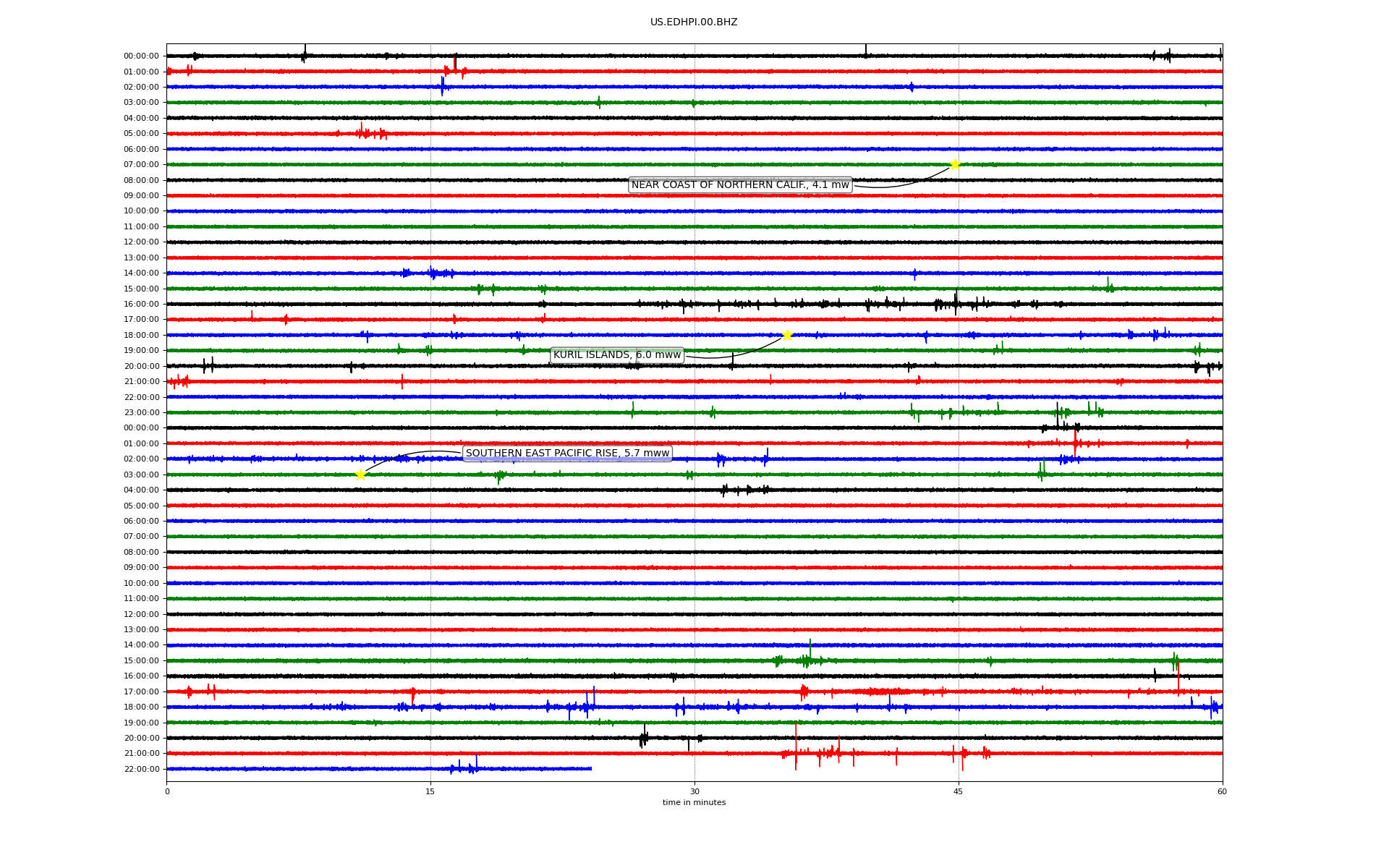Image resolution: width=1389 pixels, height=868 pixels.
Task: Click the KURIL ISLANDS, 6.0 mww label
Action: point(617,355)
